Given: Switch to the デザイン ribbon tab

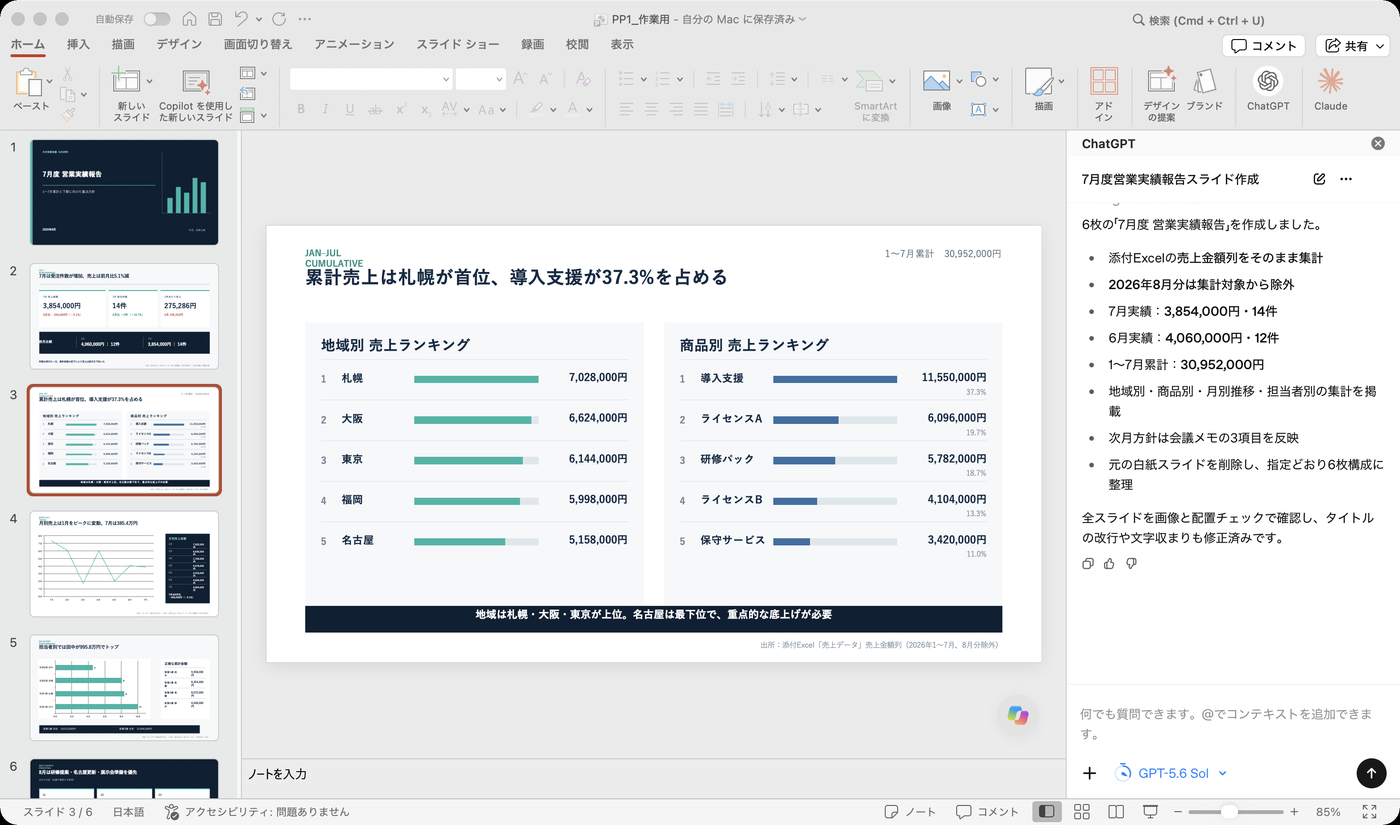Looking at the screenshot, I should [179, 45].
